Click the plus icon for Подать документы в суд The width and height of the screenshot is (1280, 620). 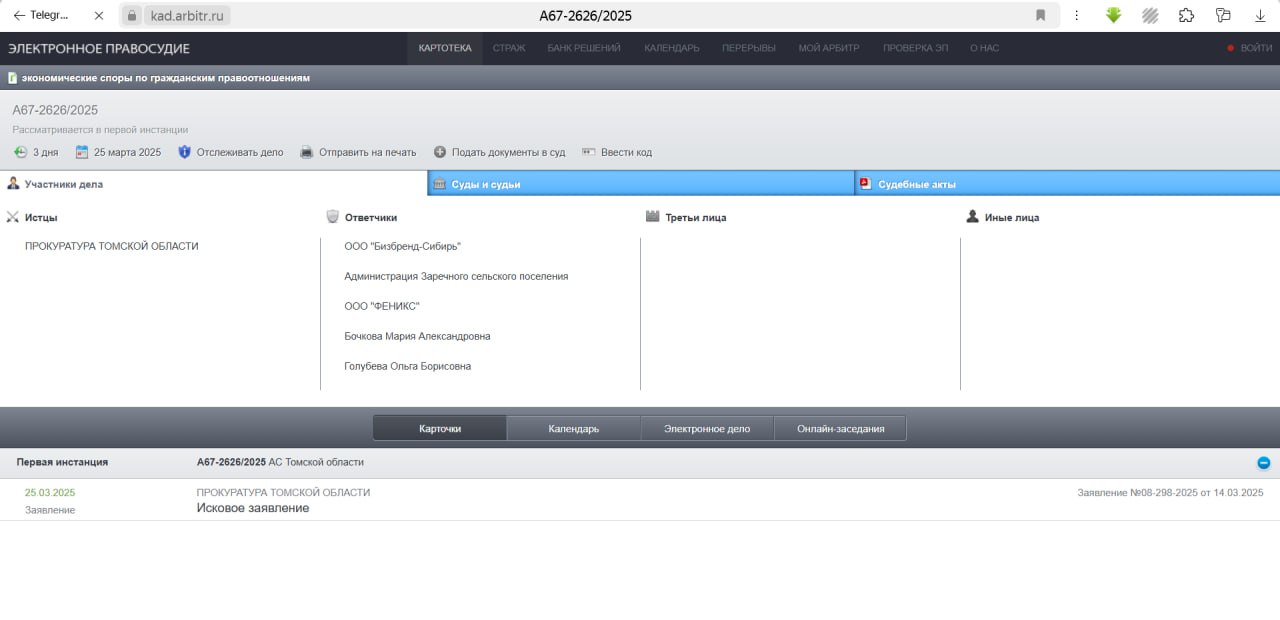tap(440, 152)
